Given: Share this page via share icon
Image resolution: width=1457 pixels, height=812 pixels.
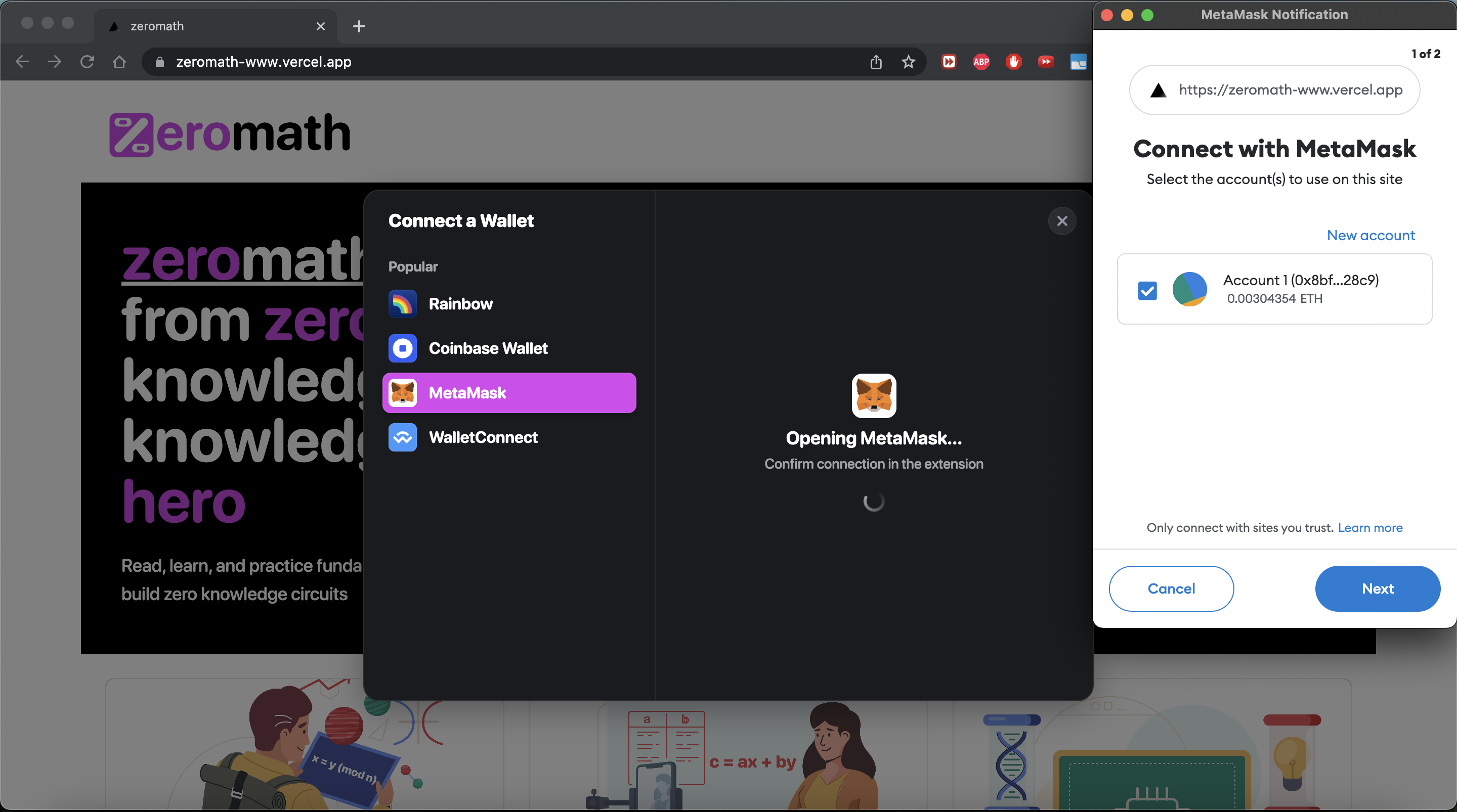Looking at the screenshot, I should point(876,62).
